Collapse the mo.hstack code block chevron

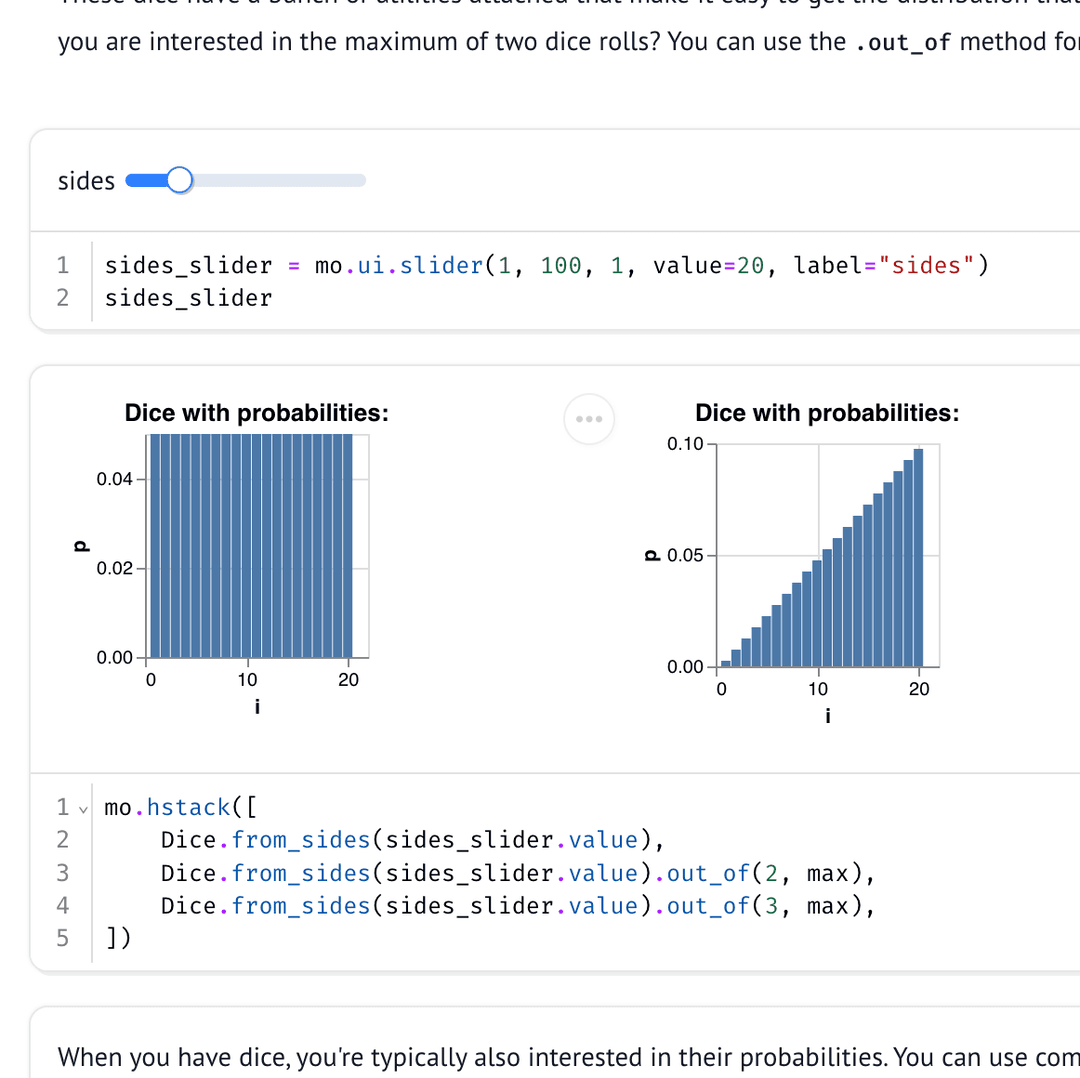pyautogui.click(x=84, y=808)
